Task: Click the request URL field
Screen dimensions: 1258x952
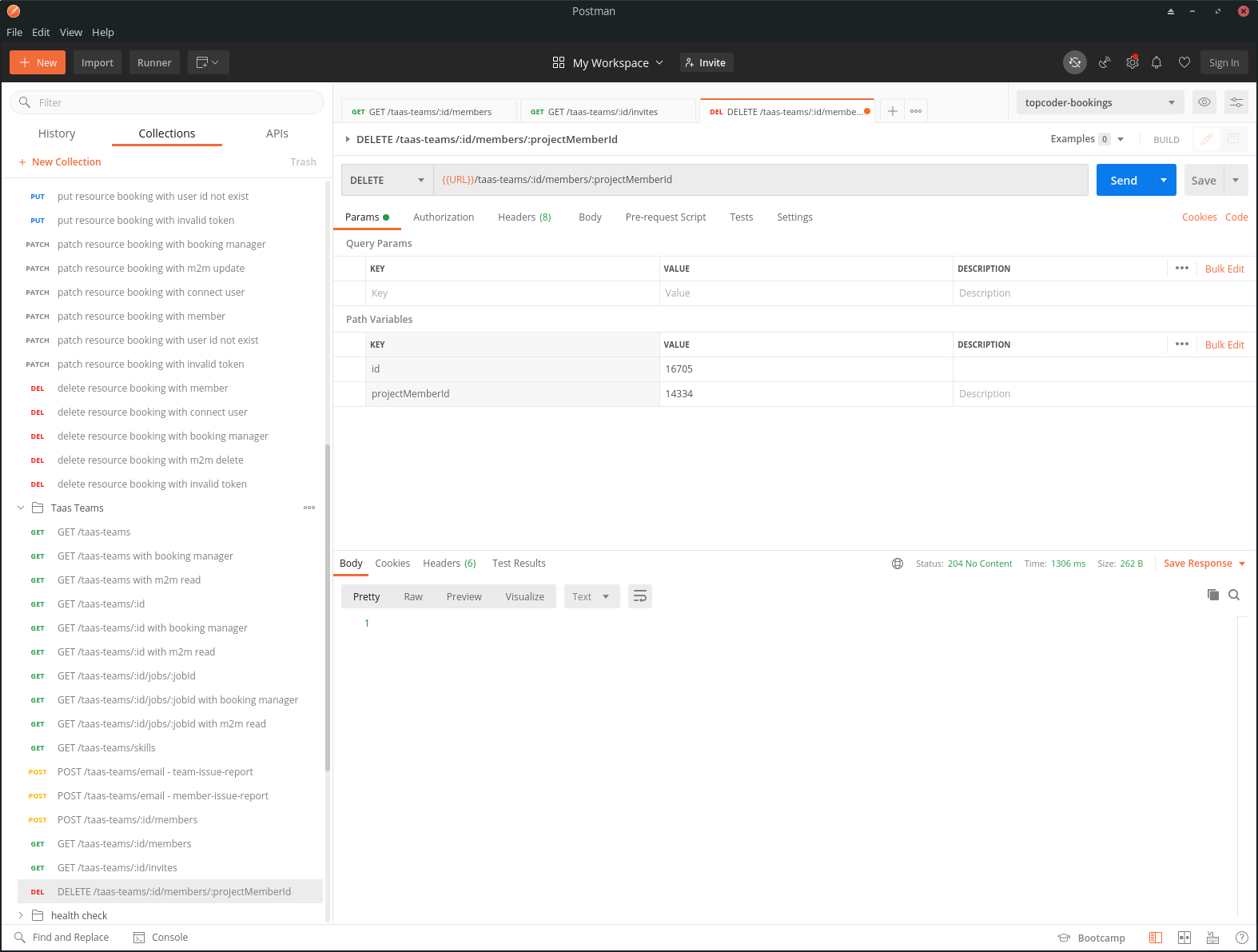Action: [x=761, y=180]
